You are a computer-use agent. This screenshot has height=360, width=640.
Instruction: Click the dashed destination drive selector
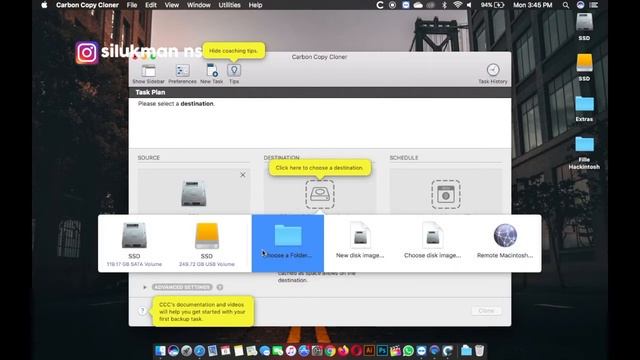320,194
